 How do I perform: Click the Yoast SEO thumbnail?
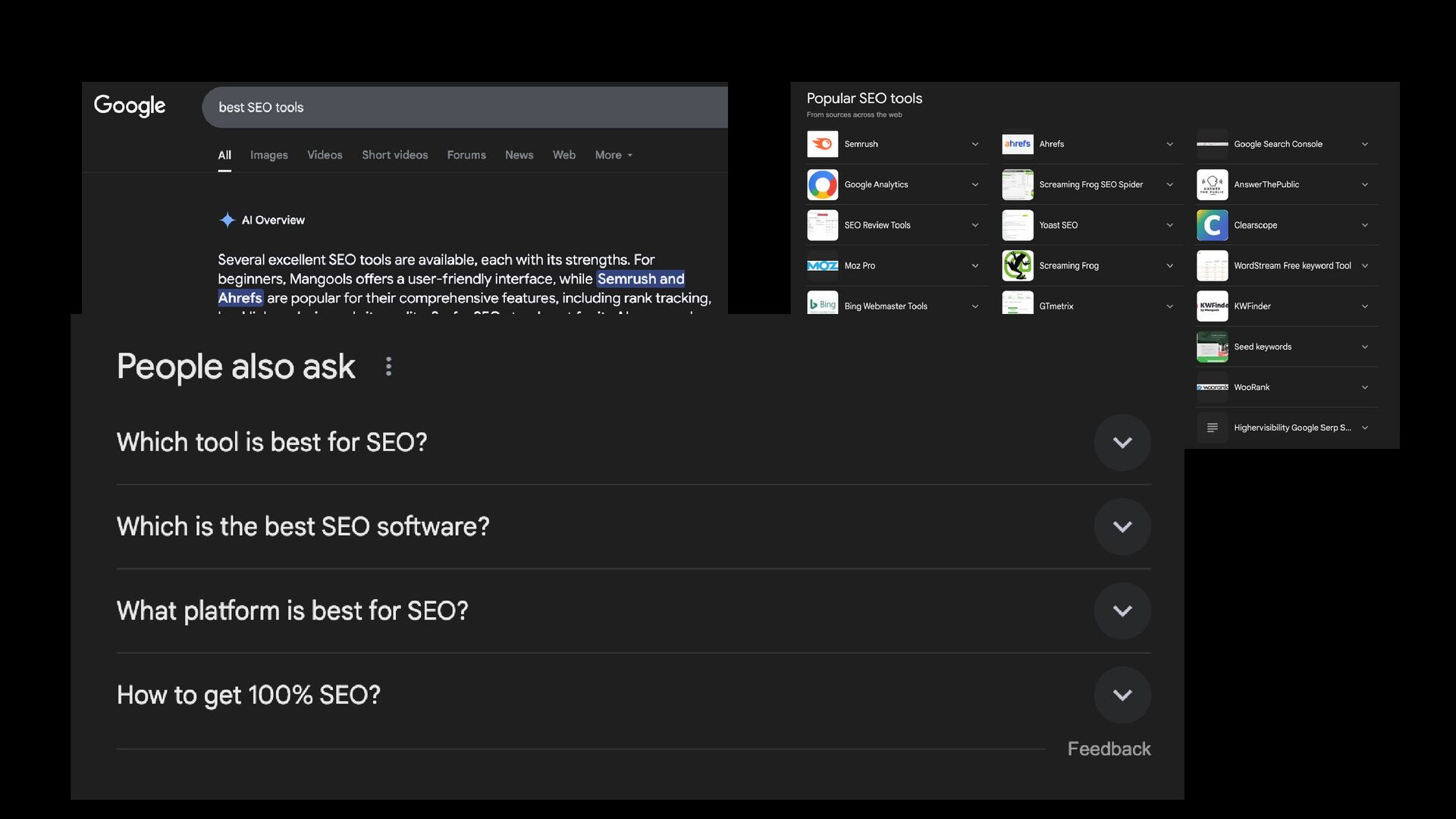pyautogui.click(x=1017, y=225)
